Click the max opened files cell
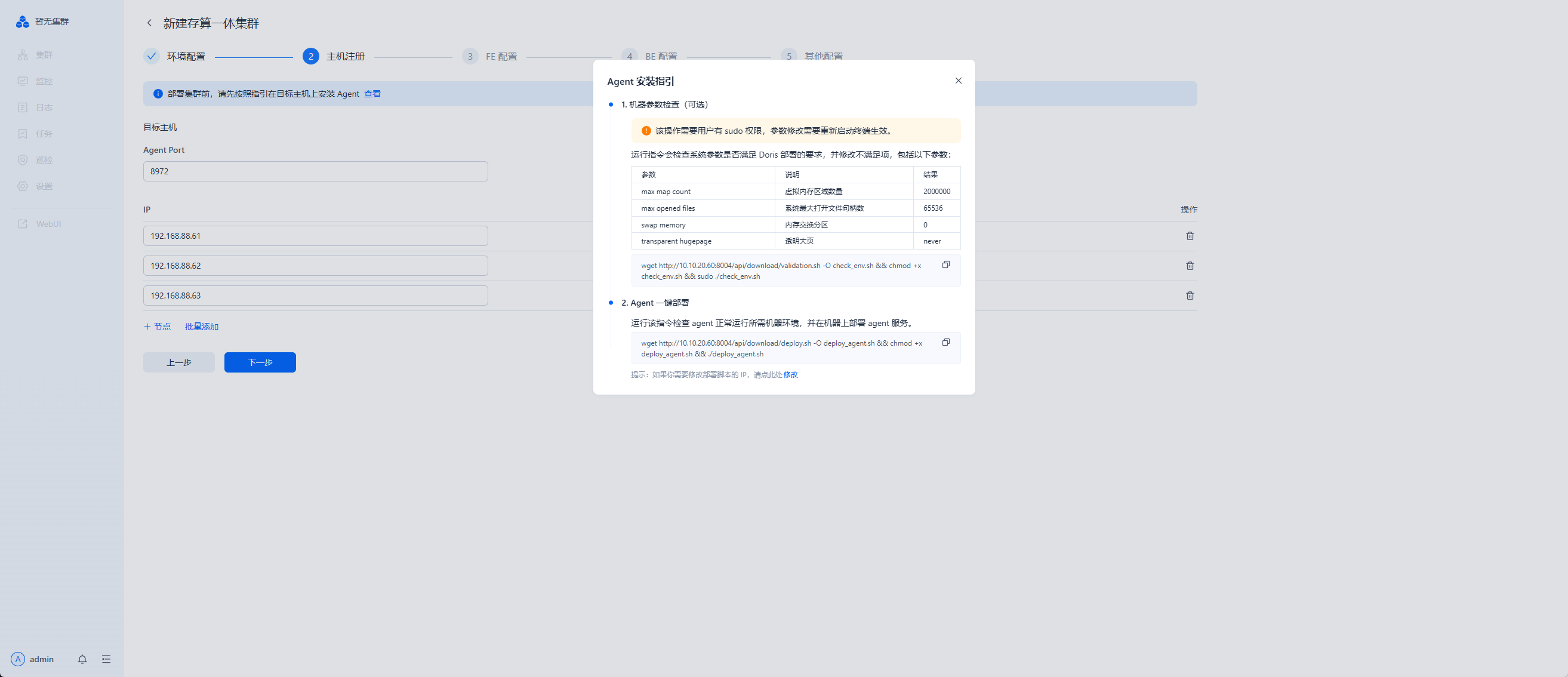 [x=703, y=208]
